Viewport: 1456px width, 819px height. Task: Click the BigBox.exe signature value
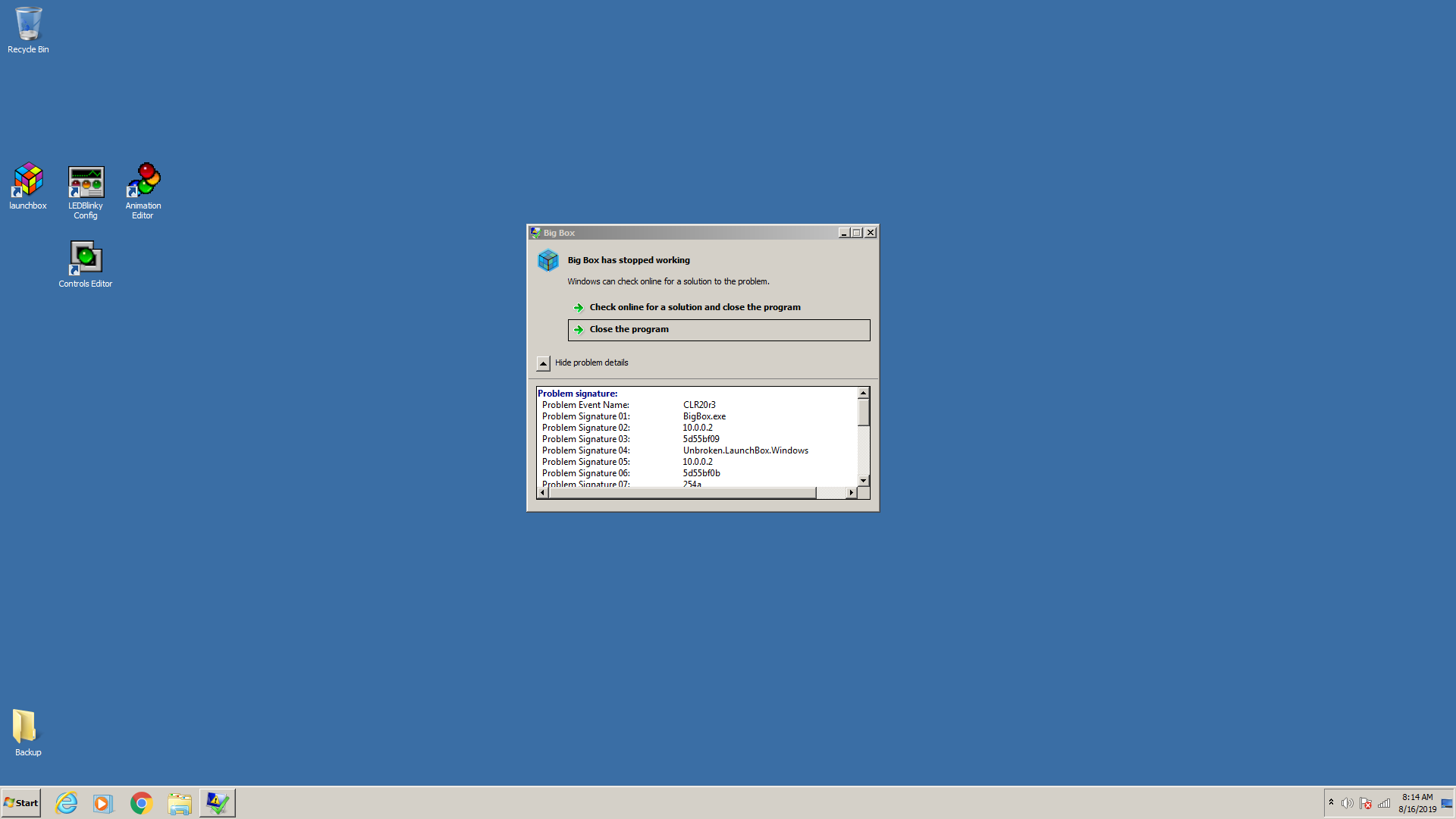click(704, 416)
